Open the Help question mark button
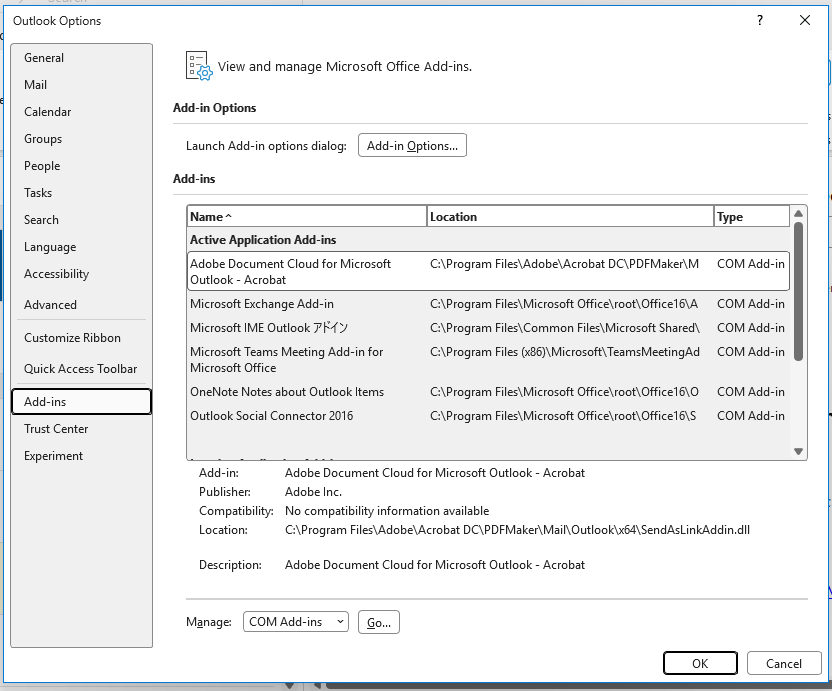The width and height of the screenshot is (832, 691). (760, 20)
